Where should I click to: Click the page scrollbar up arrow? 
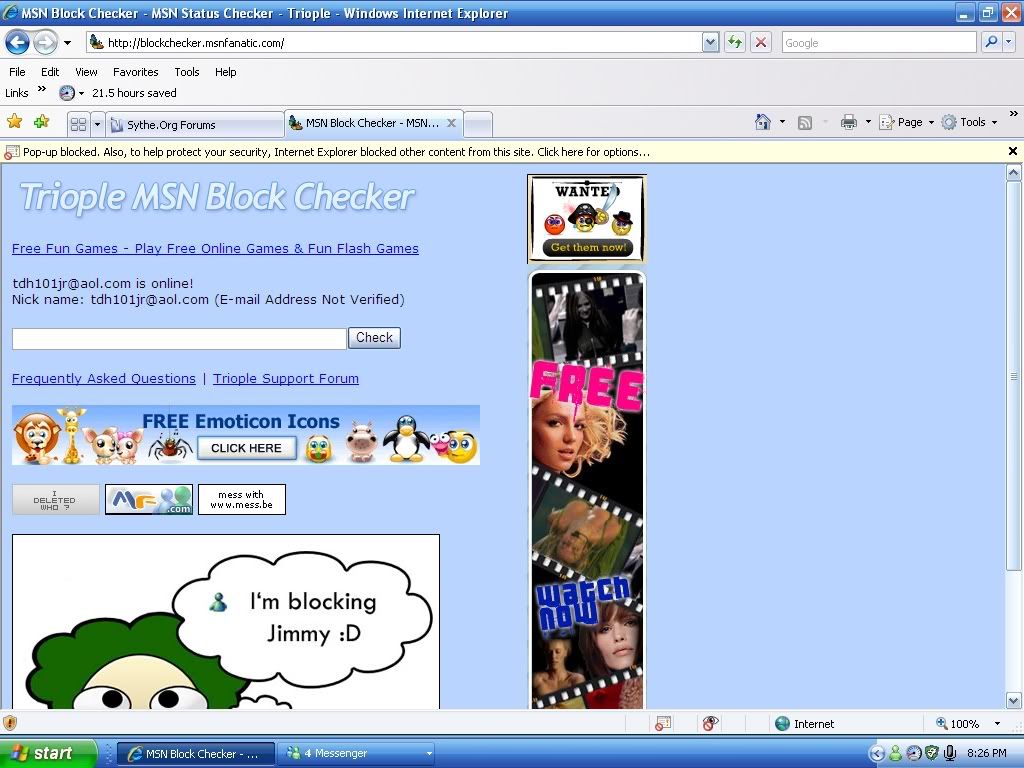pos(1014,172)
